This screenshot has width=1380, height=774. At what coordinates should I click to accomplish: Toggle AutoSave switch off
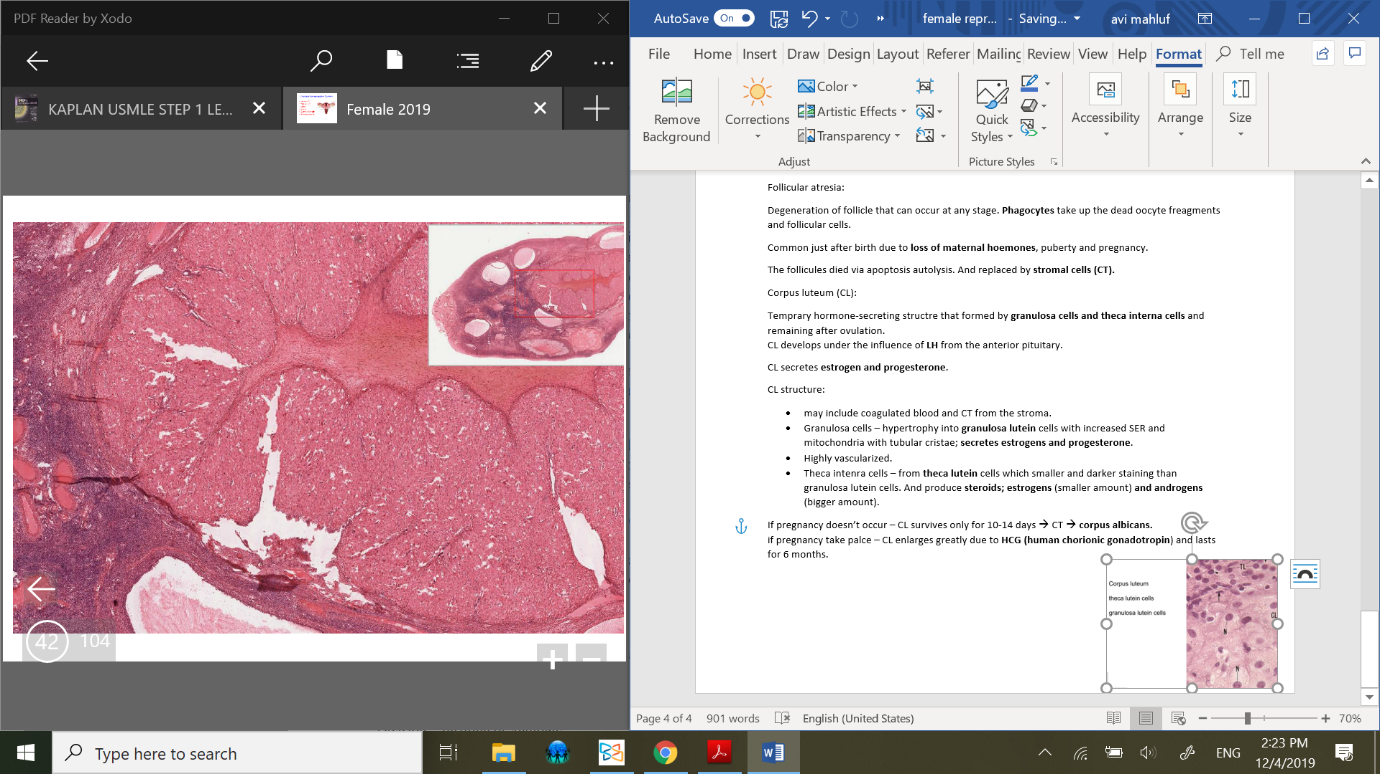click(x=734, y=18)
